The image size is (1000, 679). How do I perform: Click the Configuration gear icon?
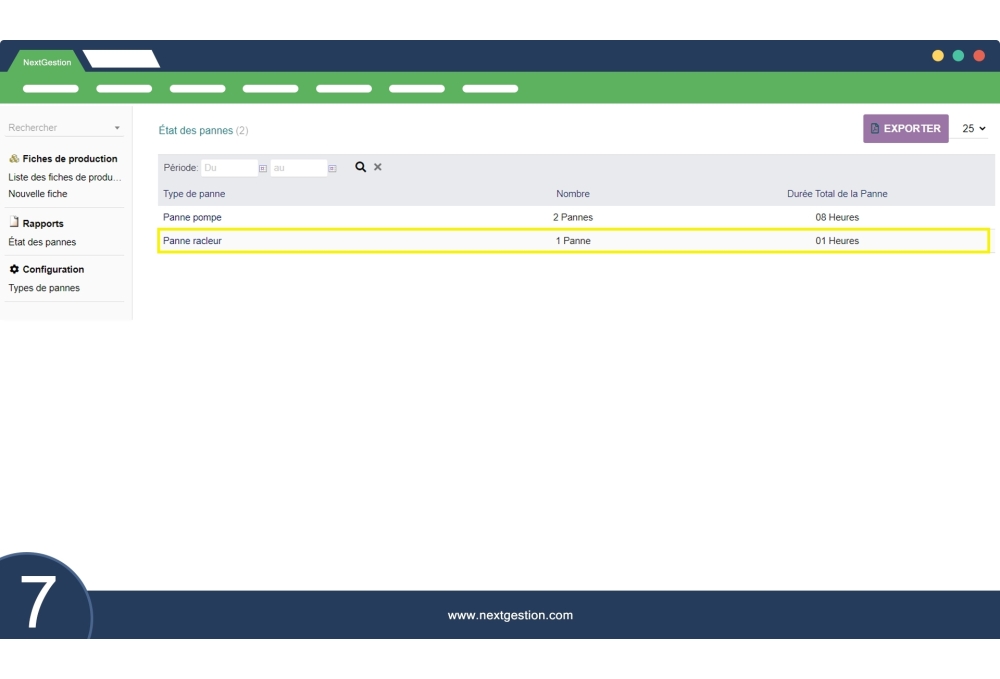click(14, 269)
